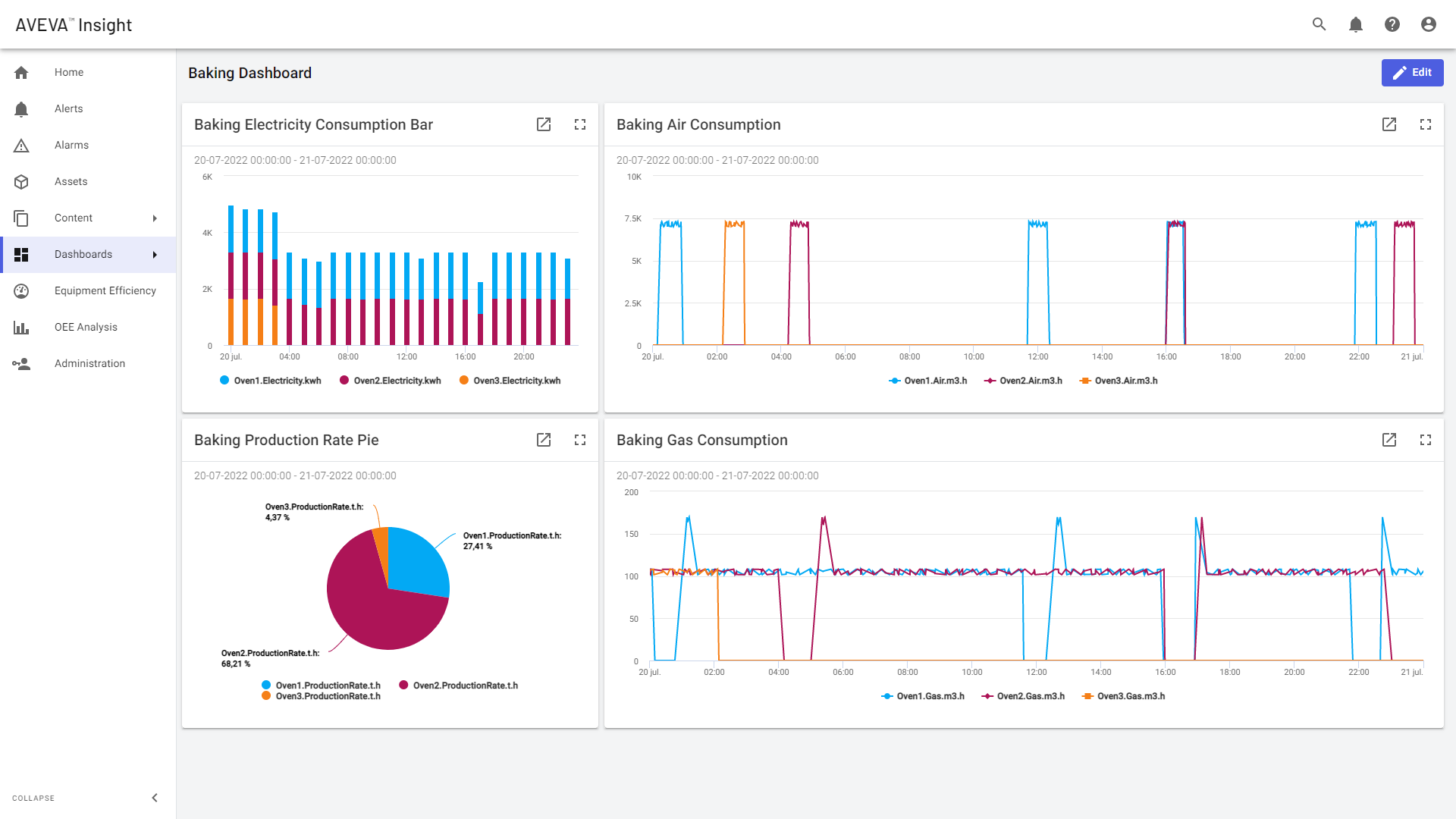Click the Baking Dashboard page title
Viewport: 1456px width, 819px height.
(x=249, y=73)
